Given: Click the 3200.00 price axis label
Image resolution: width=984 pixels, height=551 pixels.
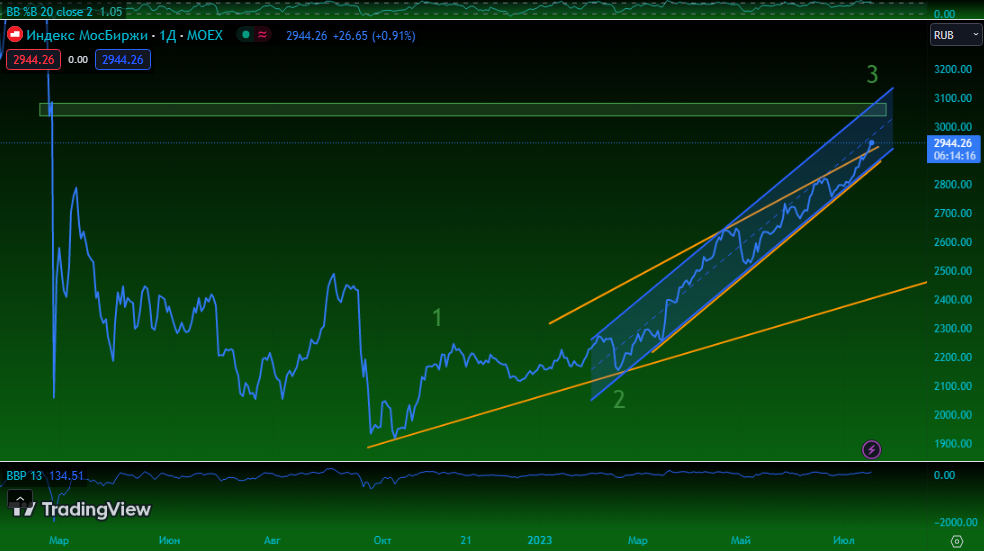Looking at the screenshot, I should pos(953,69).
